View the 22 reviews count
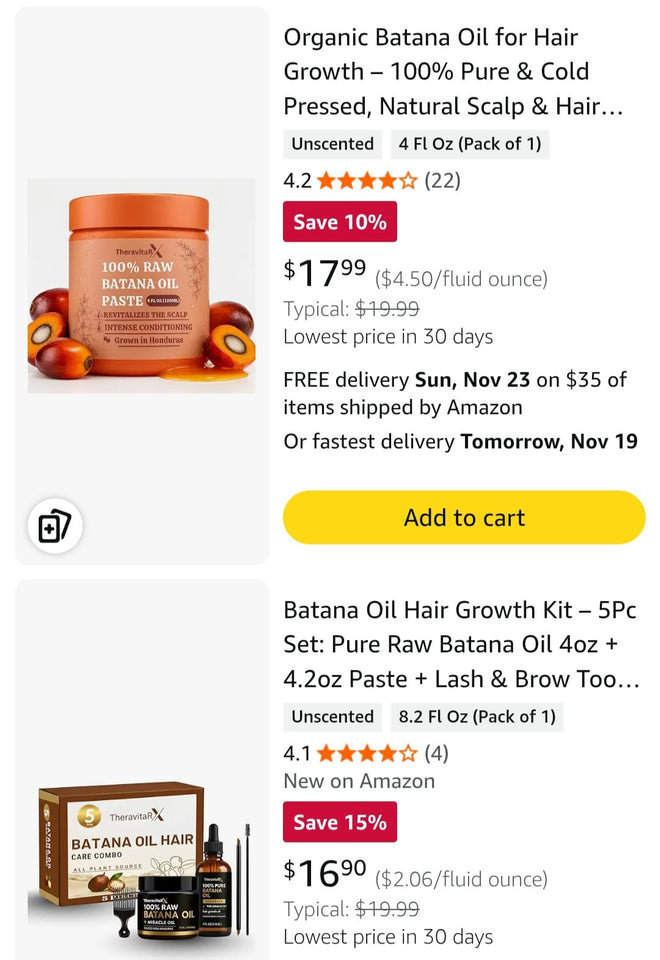The image size is (660, 960). 442,181
